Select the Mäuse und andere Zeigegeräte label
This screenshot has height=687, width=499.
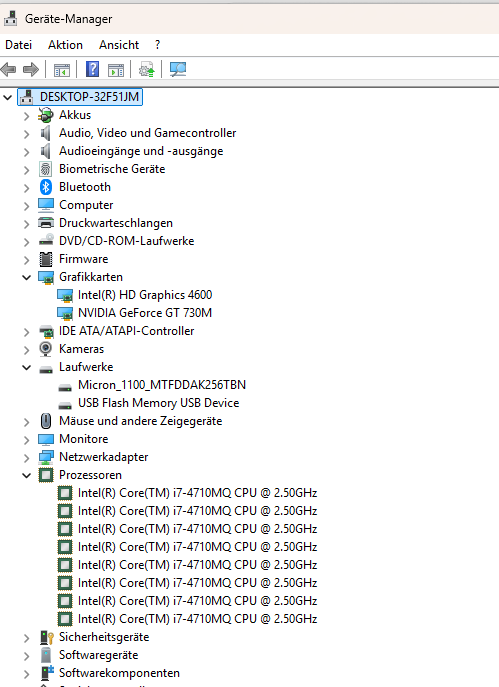tap(141, 421)
